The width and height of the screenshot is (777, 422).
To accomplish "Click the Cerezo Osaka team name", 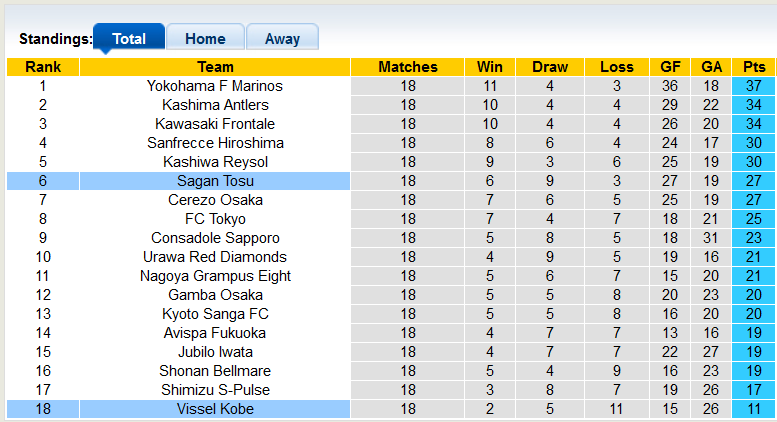I will coord(215,200).
